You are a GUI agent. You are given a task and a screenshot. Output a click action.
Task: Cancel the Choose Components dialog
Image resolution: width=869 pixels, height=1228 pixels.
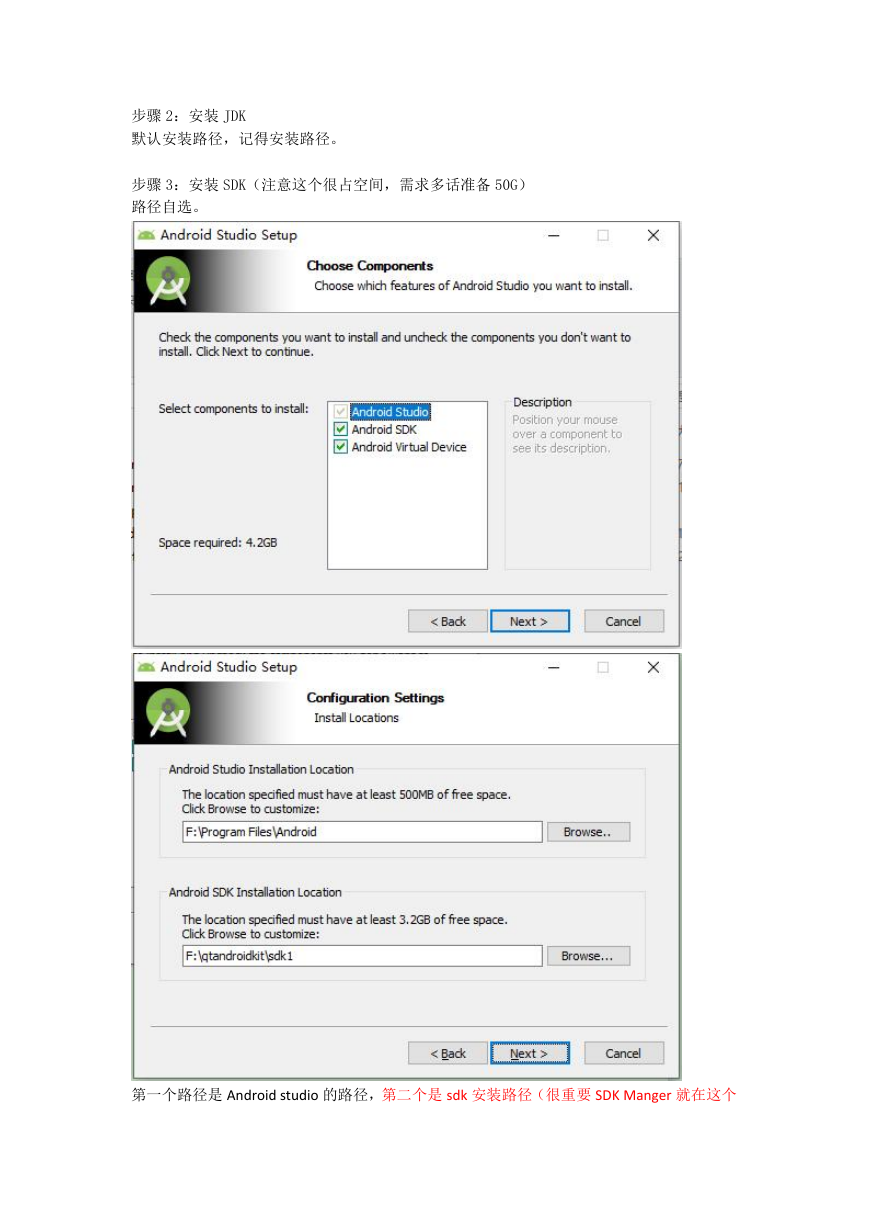[x=623, y=621]
